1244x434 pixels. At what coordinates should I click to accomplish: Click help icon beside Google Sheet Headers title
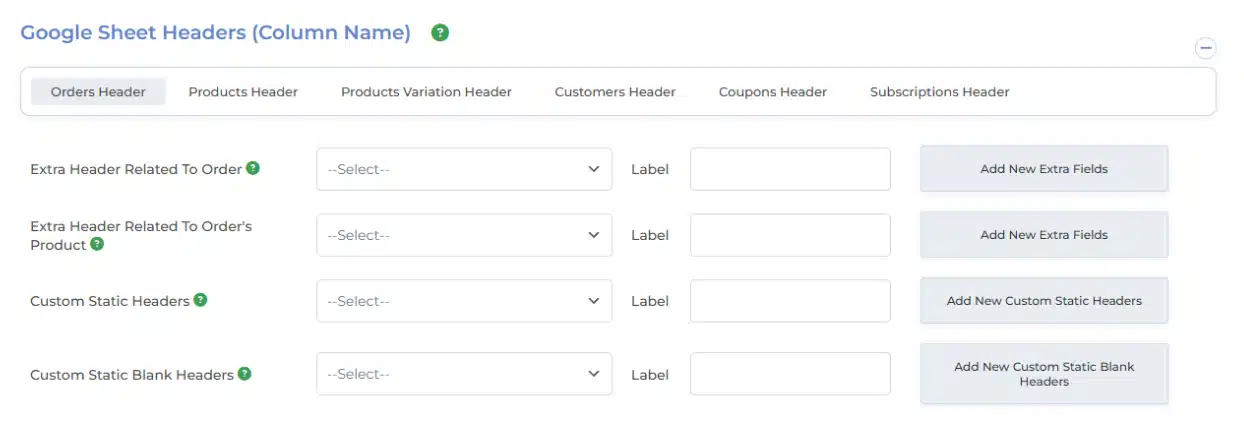[440, 33]
